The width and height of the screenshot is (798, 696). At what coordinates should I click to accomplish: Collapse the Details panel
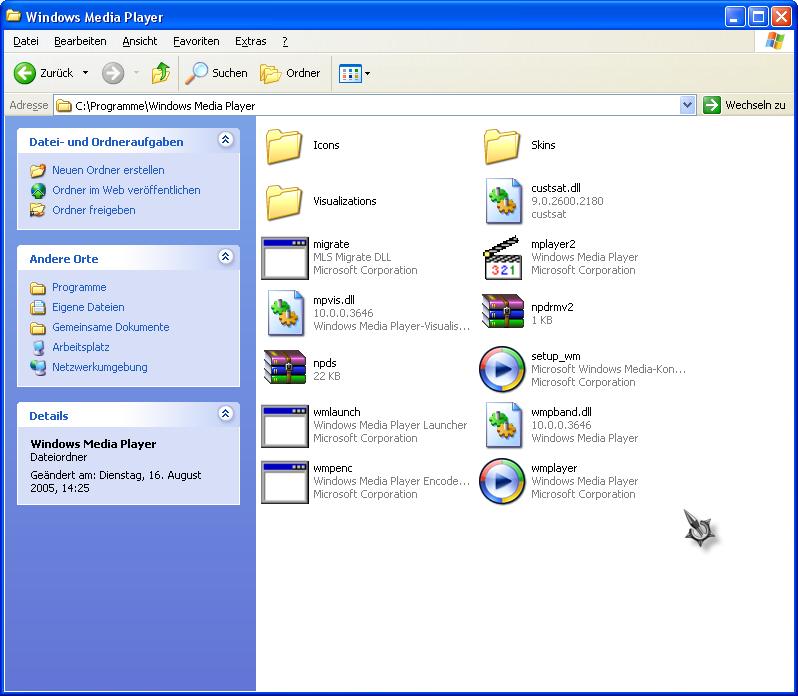(226, 414)
